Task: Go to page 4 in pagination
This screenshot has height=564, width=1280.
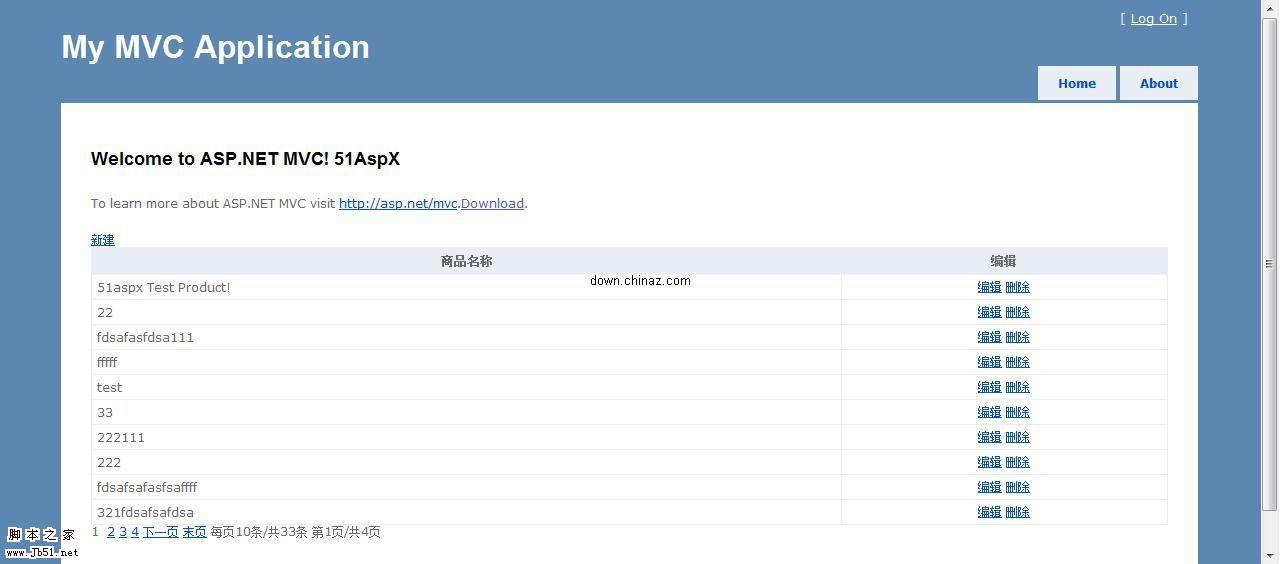Action: 135,532
